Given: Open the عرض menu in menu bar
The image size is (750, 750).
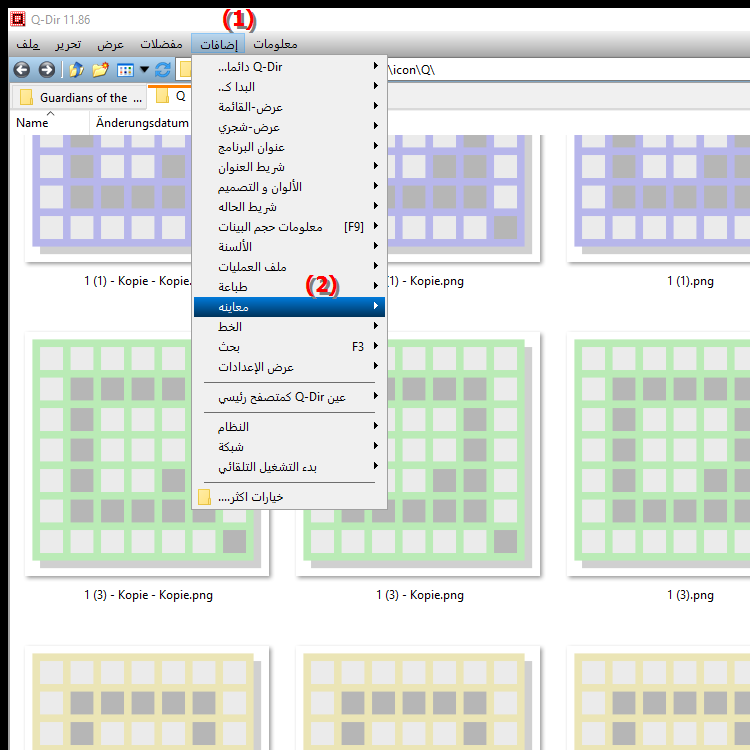Looking at the screenshot, I should (110, 44).
